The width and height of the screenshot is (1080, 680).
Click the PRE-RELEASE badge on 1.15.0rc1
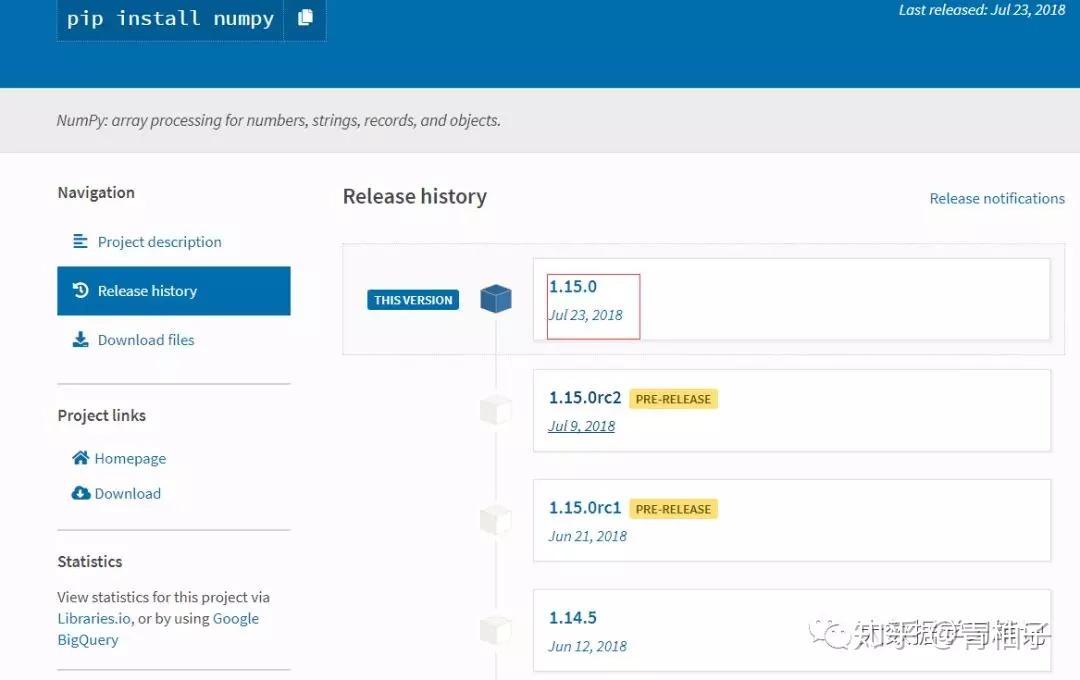pos(674,508)
